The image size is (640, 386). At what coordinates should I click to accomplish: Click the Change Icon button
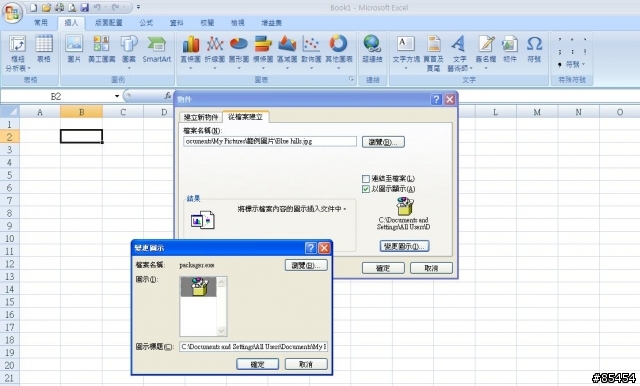[x=404, y=246]
